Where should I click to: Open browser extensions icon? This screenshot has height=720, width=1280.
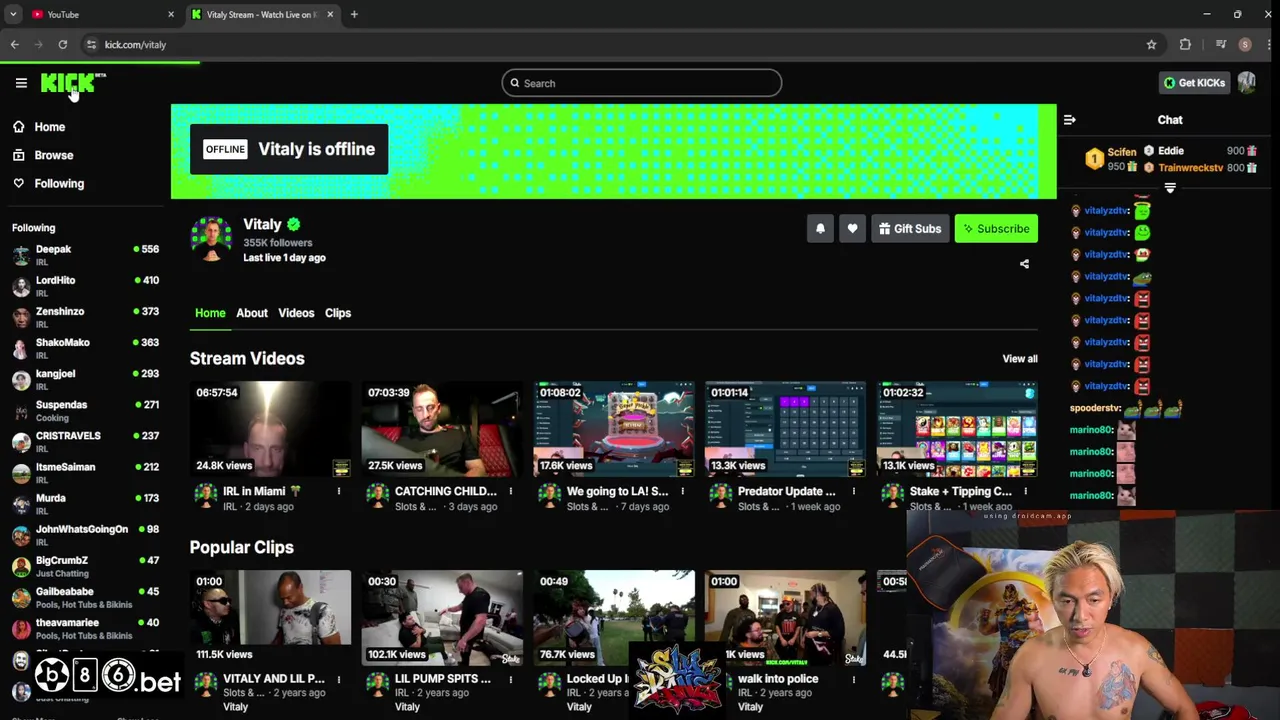(1185, 44)
